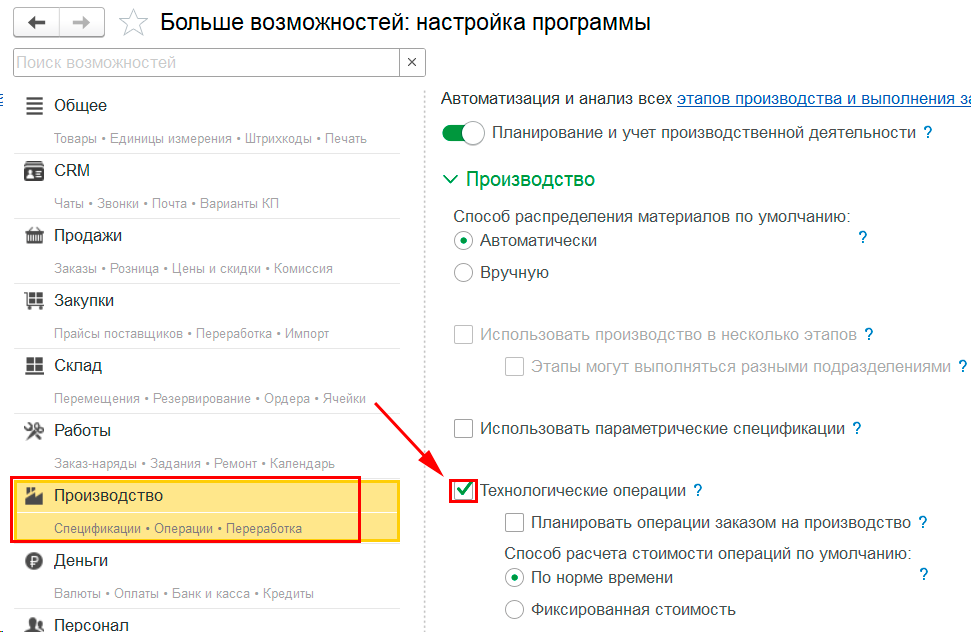Image resolution: width=971 pixels, height=632 pixels.
Task: Click the back navigation arrow
Action: coord(37,23)
